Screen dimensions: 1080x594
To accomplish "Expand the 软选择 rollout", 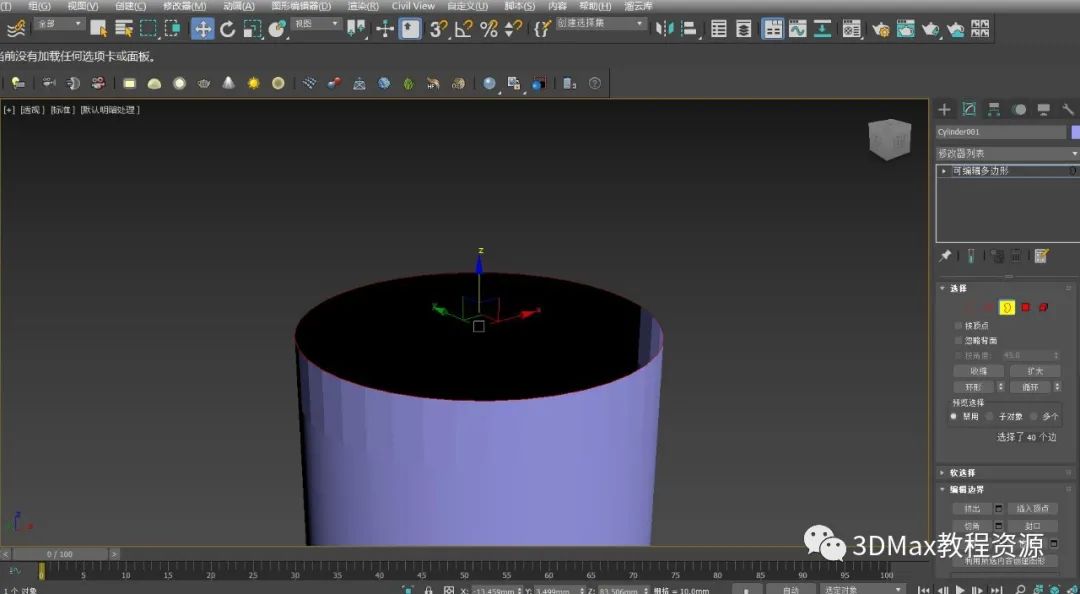I will (962, 472).
